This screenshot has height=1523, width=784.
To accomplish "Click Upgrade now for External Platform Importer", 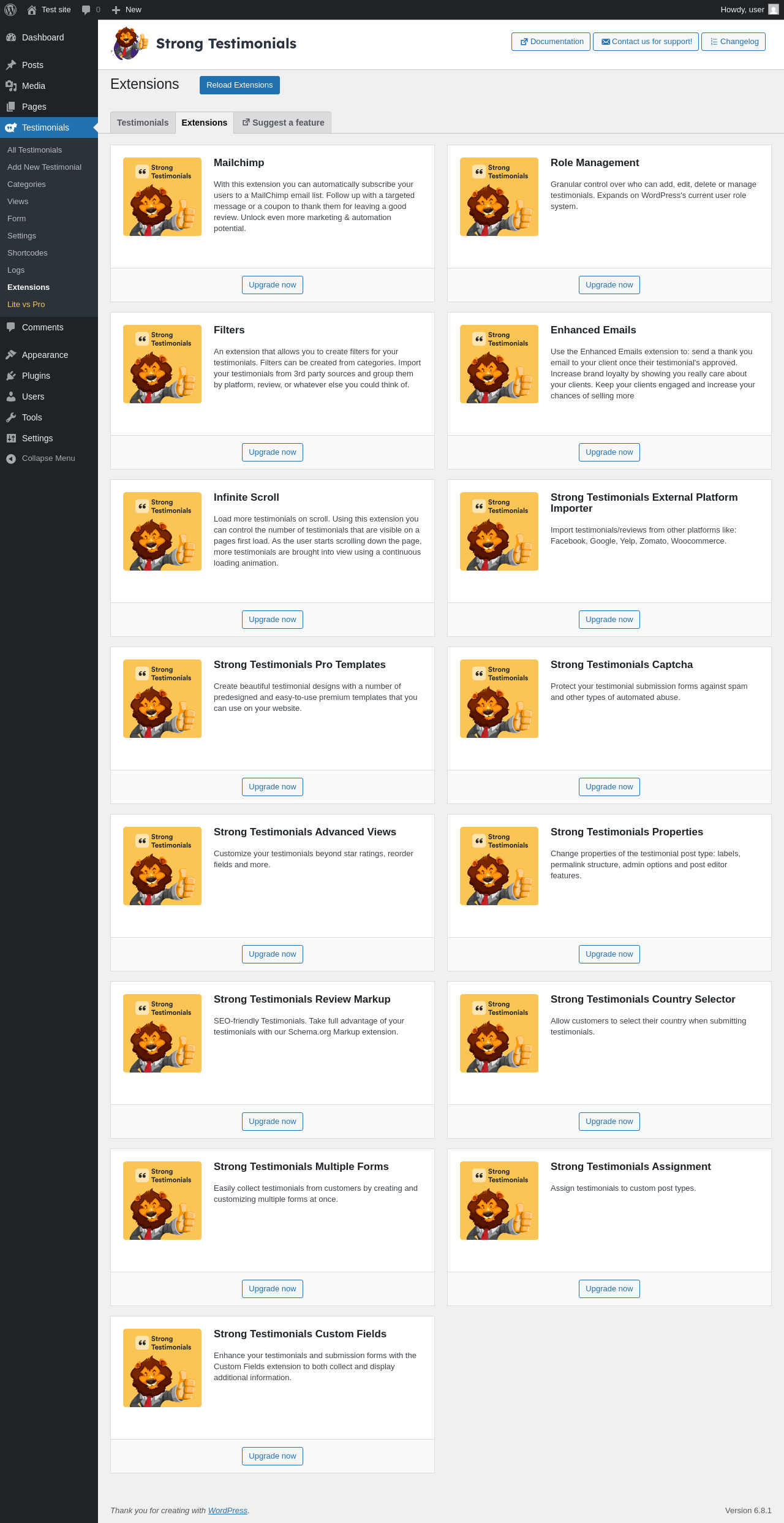I will (x=609, y=620).
